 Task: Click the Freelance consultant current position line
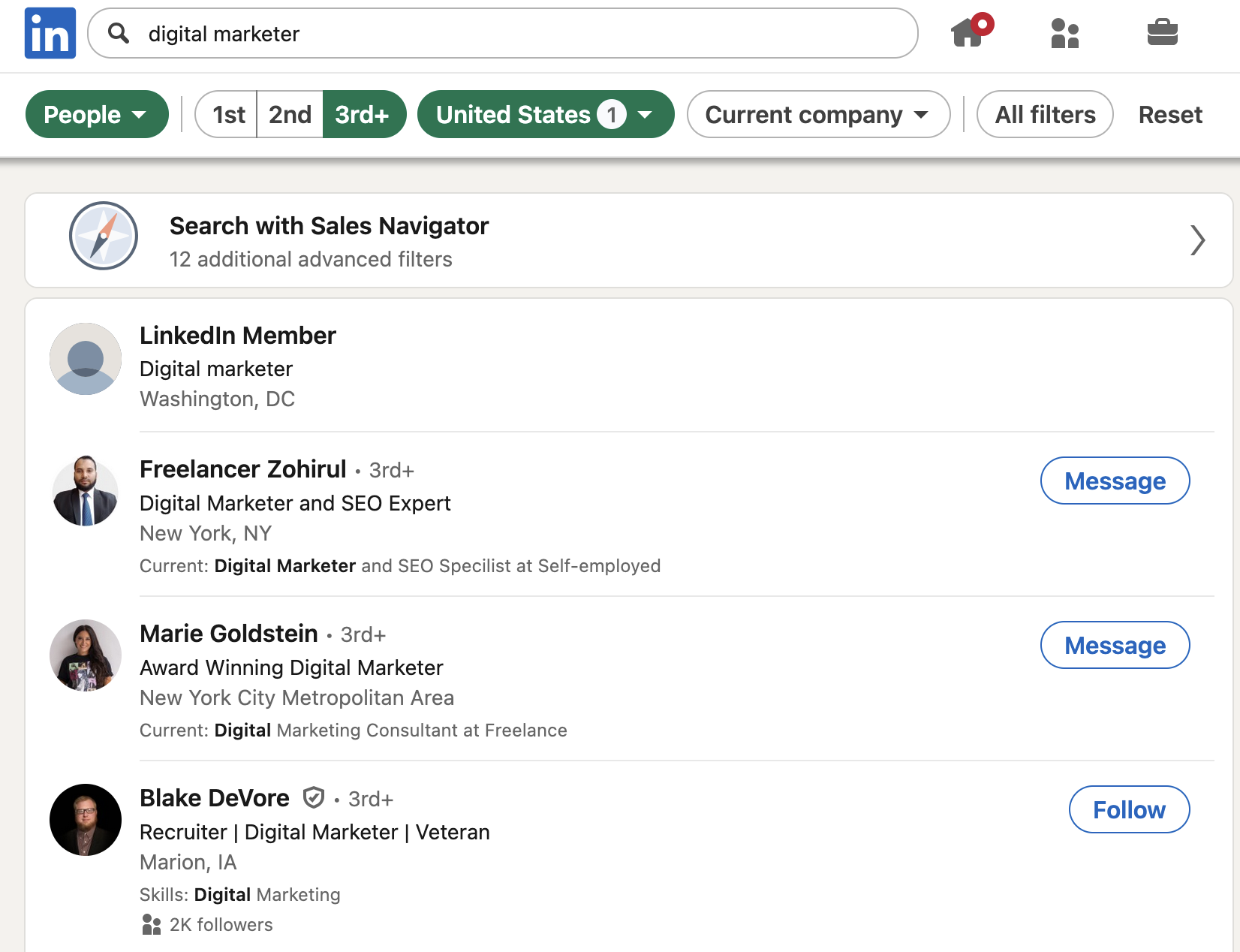pos(353,730)
